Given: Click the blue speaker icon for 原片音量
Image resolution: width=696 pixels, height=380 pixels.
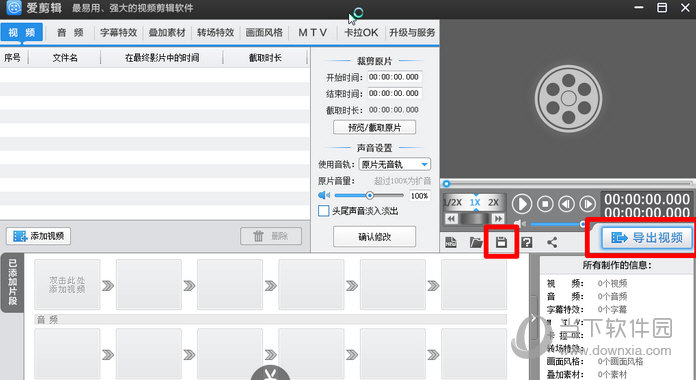Looking at the screenshot, I should pyautogui.click(x=324, y=195).
